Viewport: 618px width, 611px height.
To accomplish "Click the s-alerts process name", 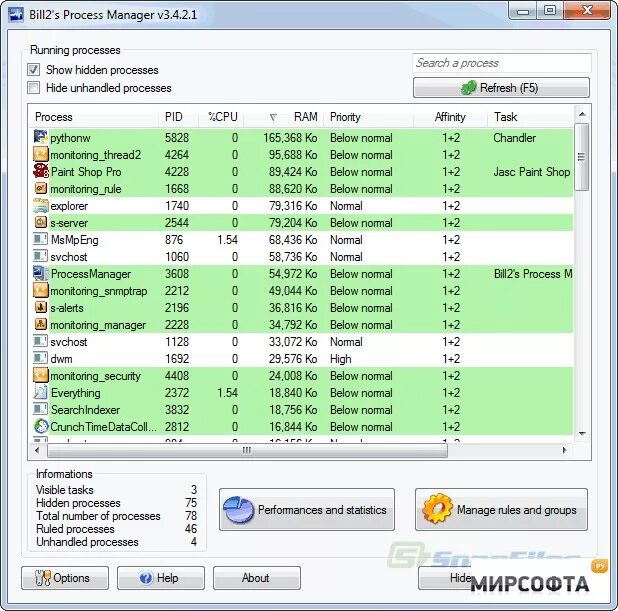I will tap(67, 308).
